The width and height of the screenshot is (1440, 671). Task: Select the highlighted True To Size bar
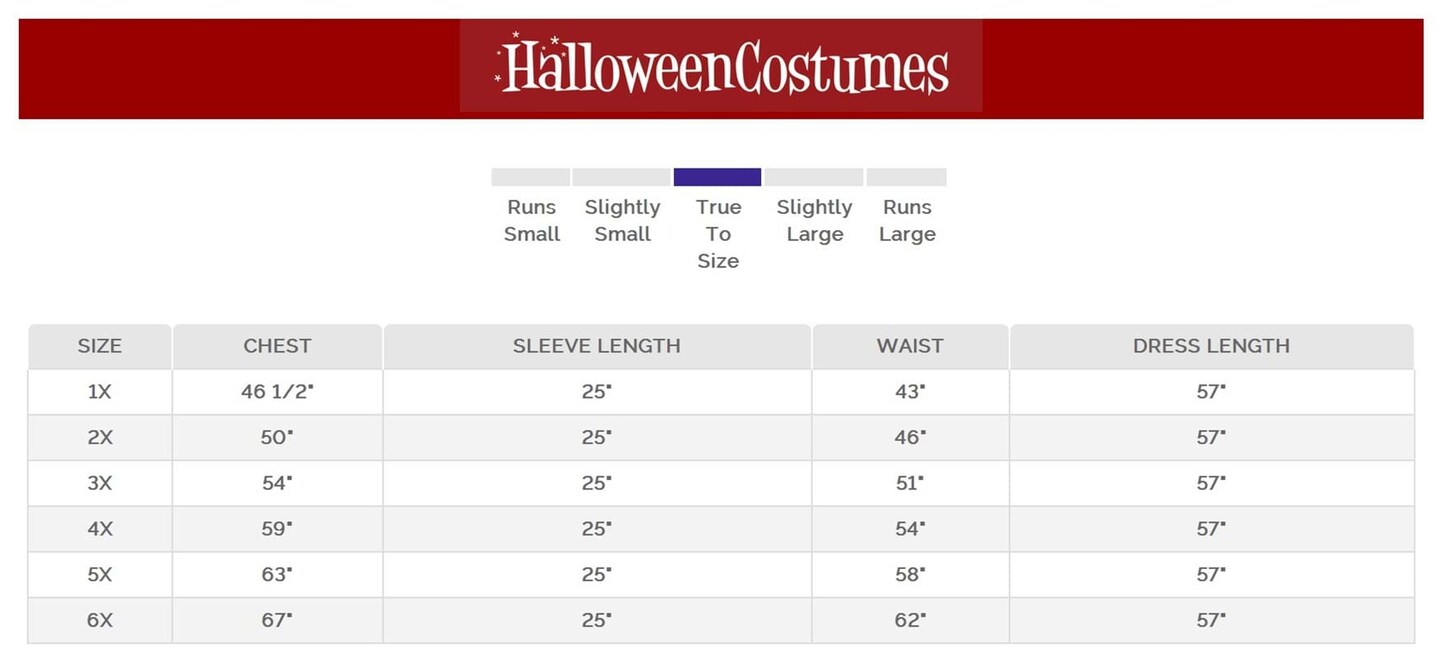pos(717,177)
